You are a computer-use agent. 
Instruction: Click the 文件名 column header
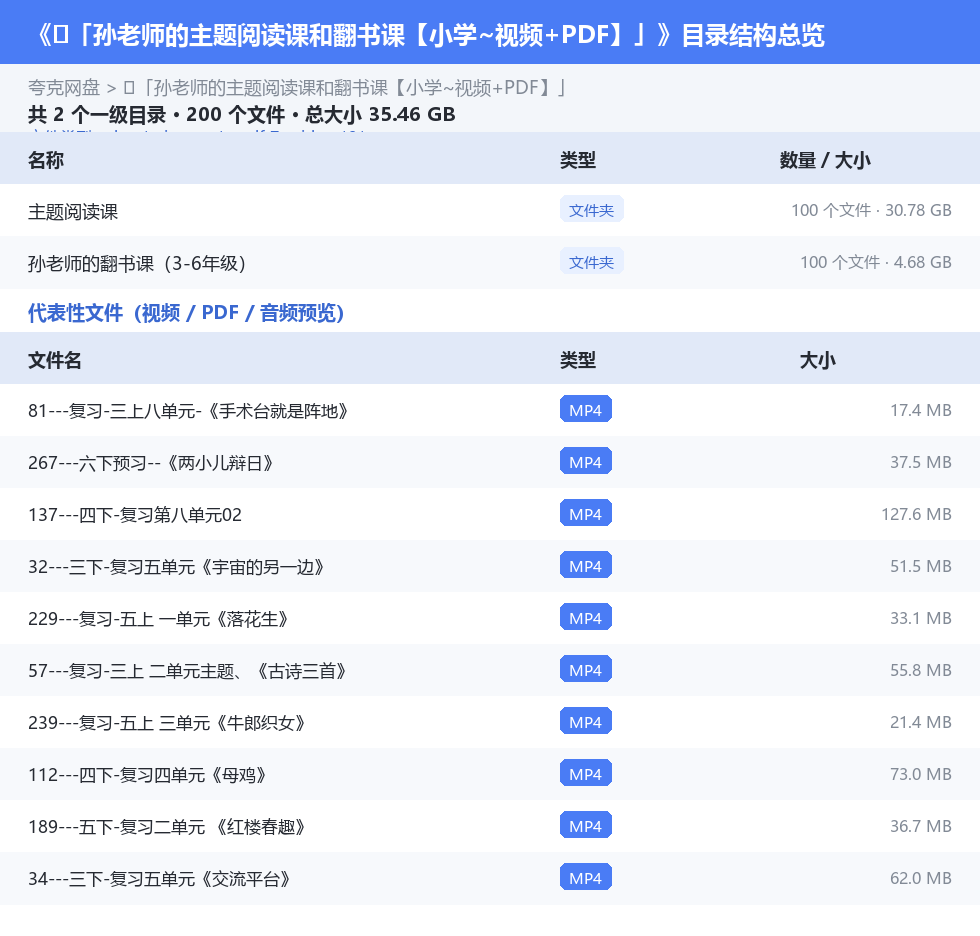[54, 360]
